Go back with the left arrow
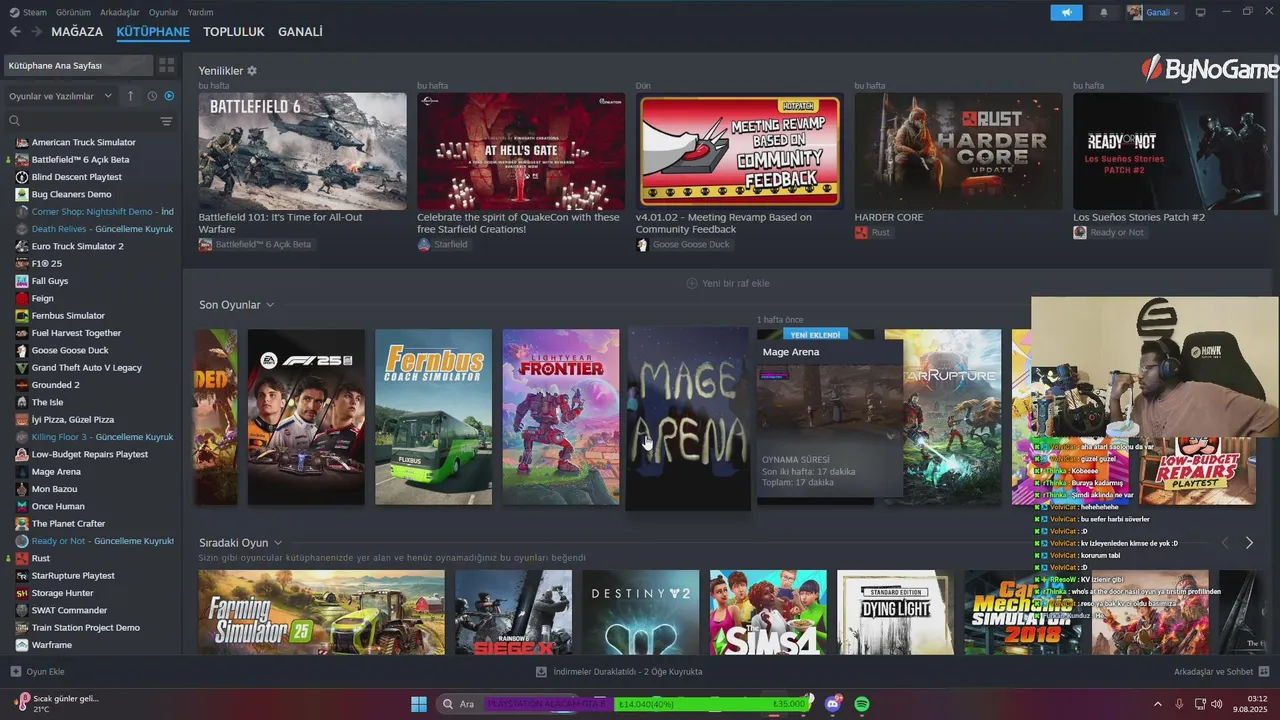The width and height of the screenshot is (1280, 720). [x=15, y=32]
